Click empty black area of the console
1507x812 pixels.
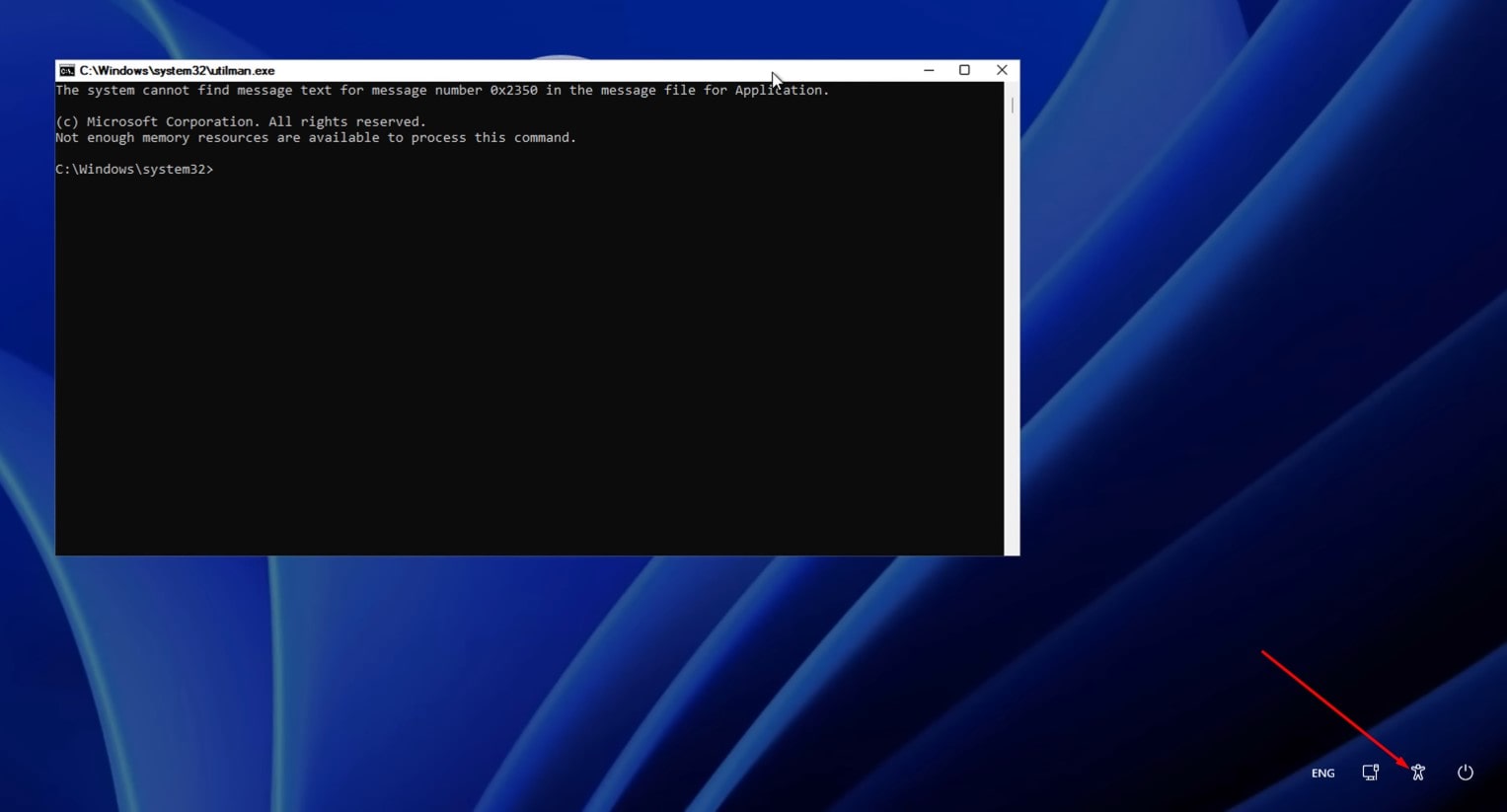click(493, 375)
